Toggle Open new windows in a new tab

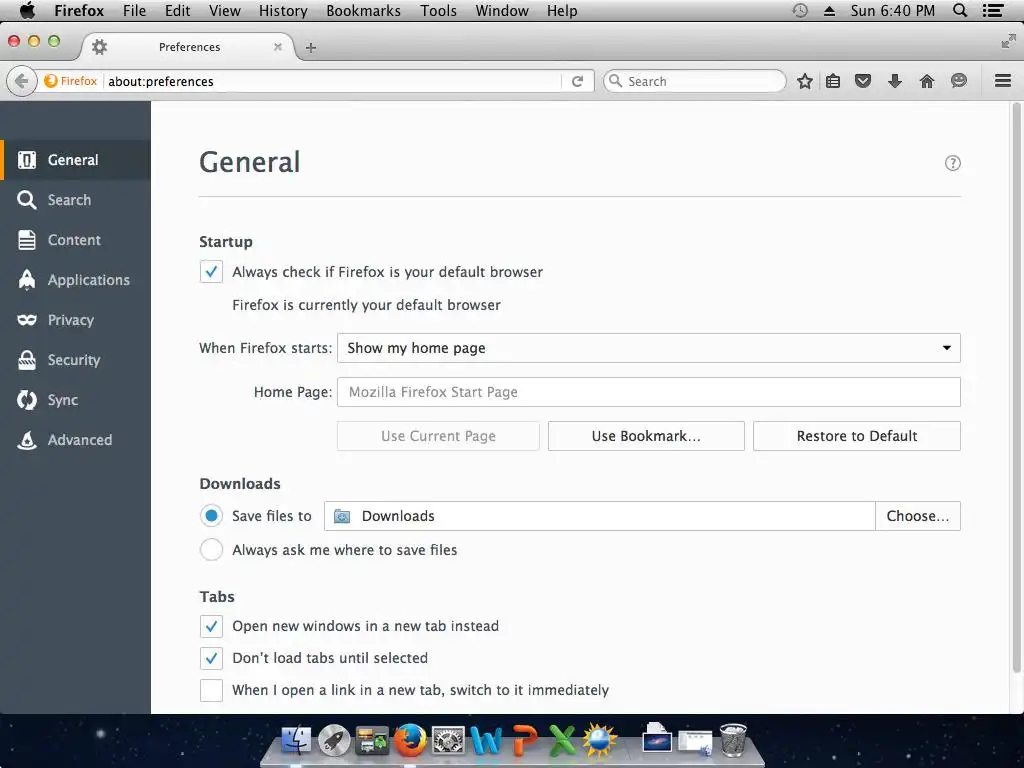coord(211,626)
